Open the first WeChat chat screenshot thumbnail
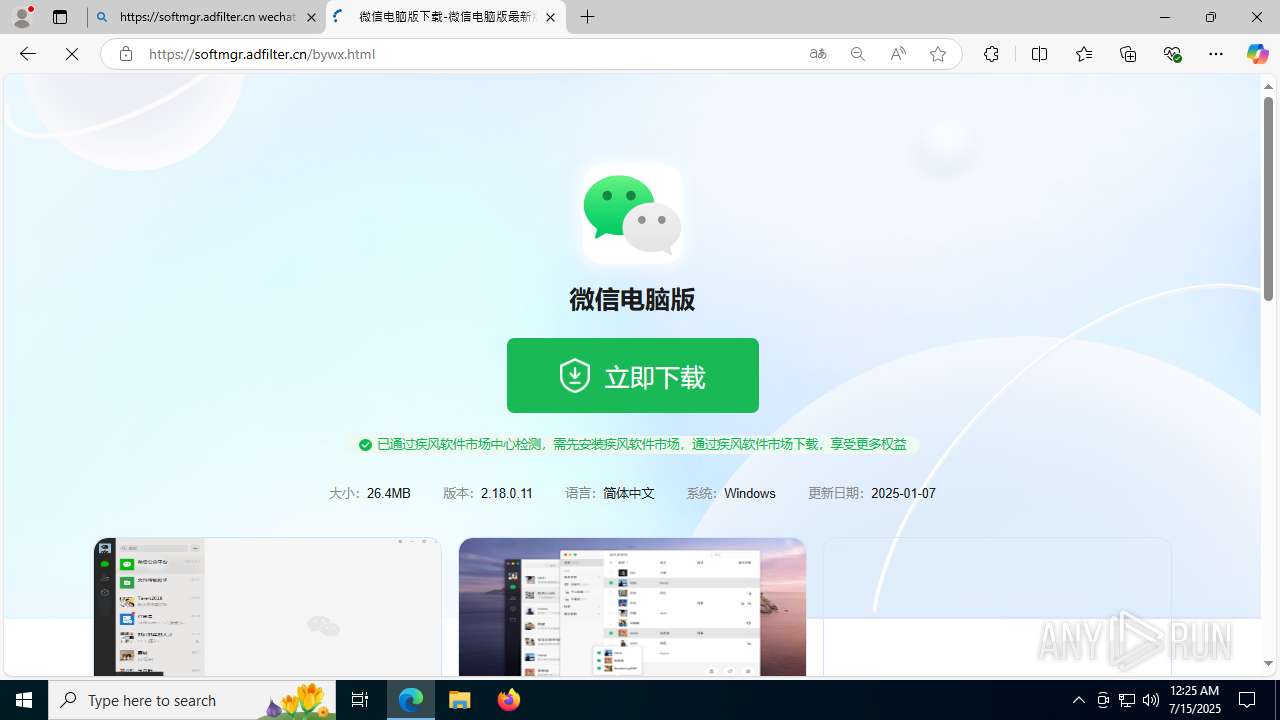 click(267, 607)
